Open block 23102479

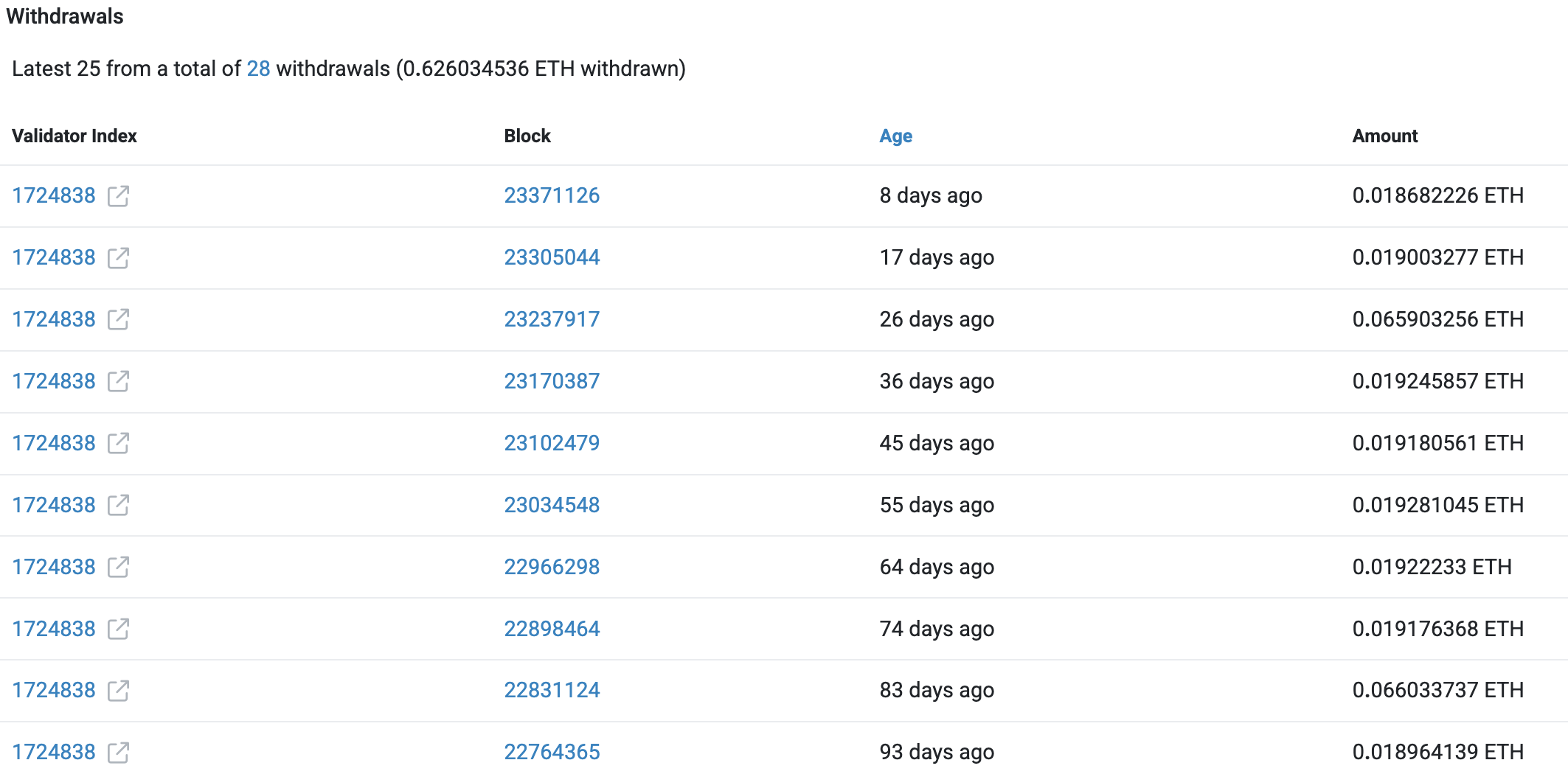point(552,444)
